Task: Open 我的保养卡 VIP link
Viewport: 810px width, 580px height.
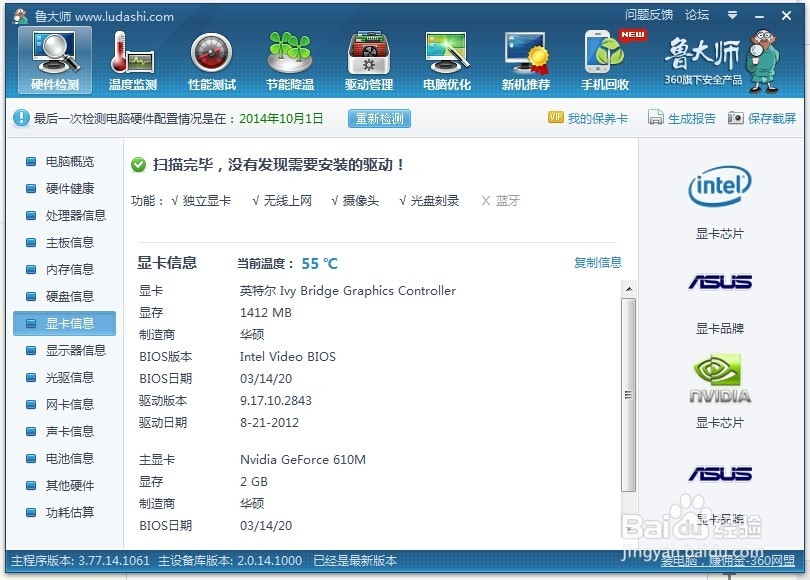Action: (588, 118)
